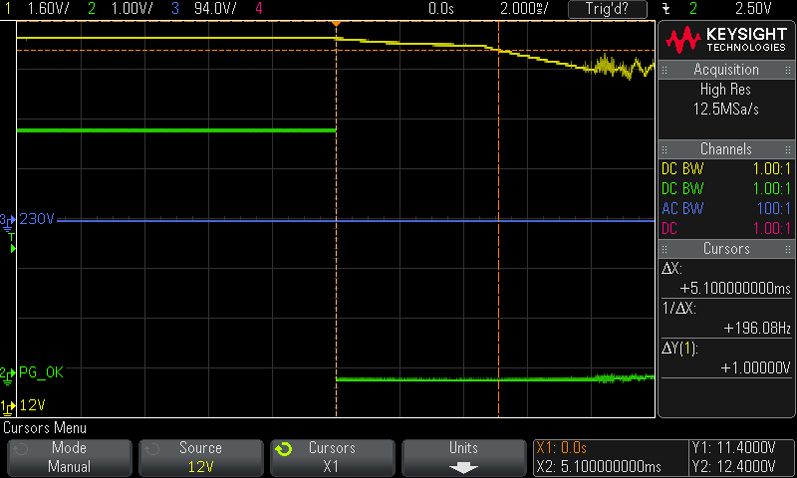
Task: Click the PG_OK channel 2 ground marker
Action: click(x=8, y=375)
